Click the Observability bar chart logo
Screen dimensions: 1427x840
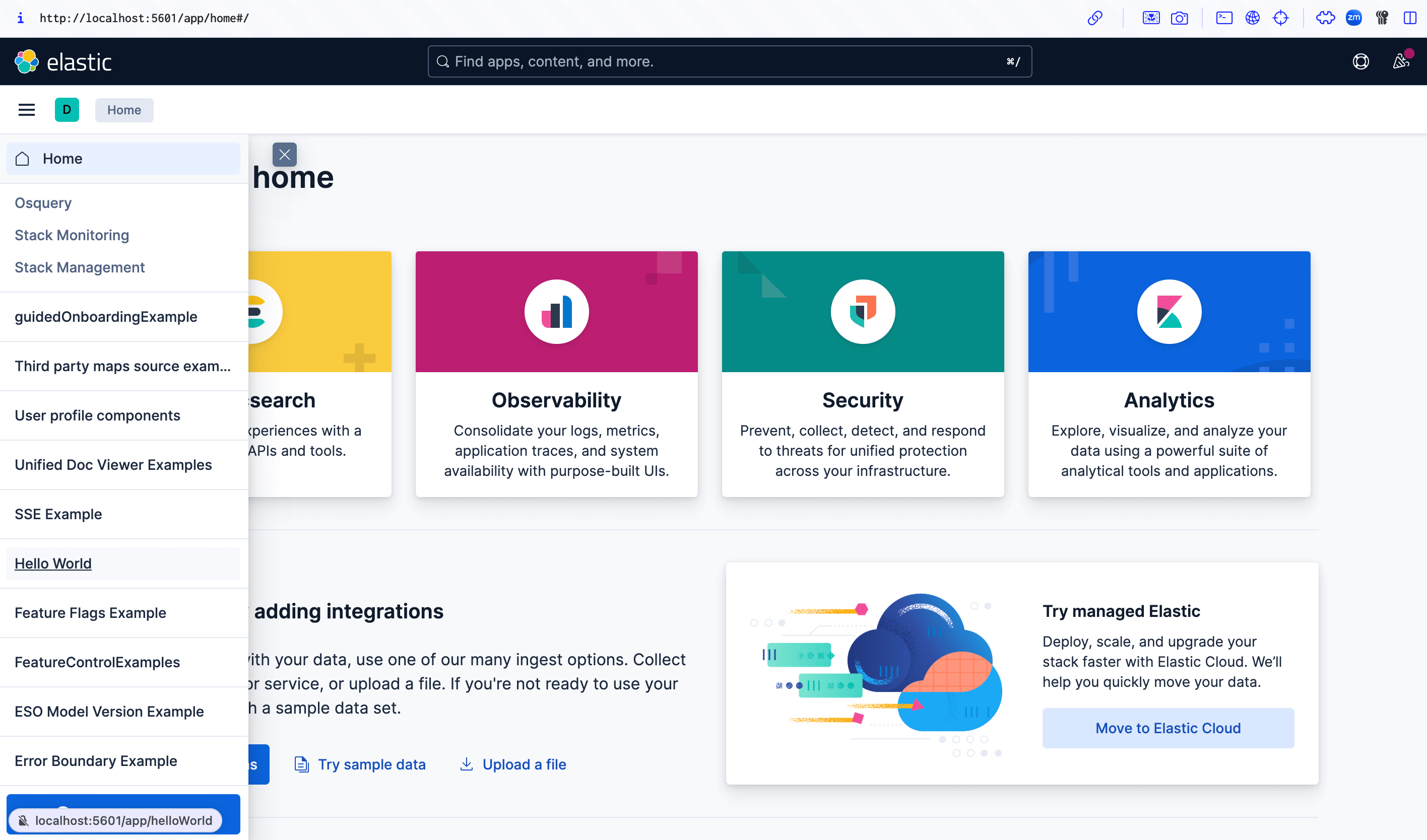coord(557,312)
